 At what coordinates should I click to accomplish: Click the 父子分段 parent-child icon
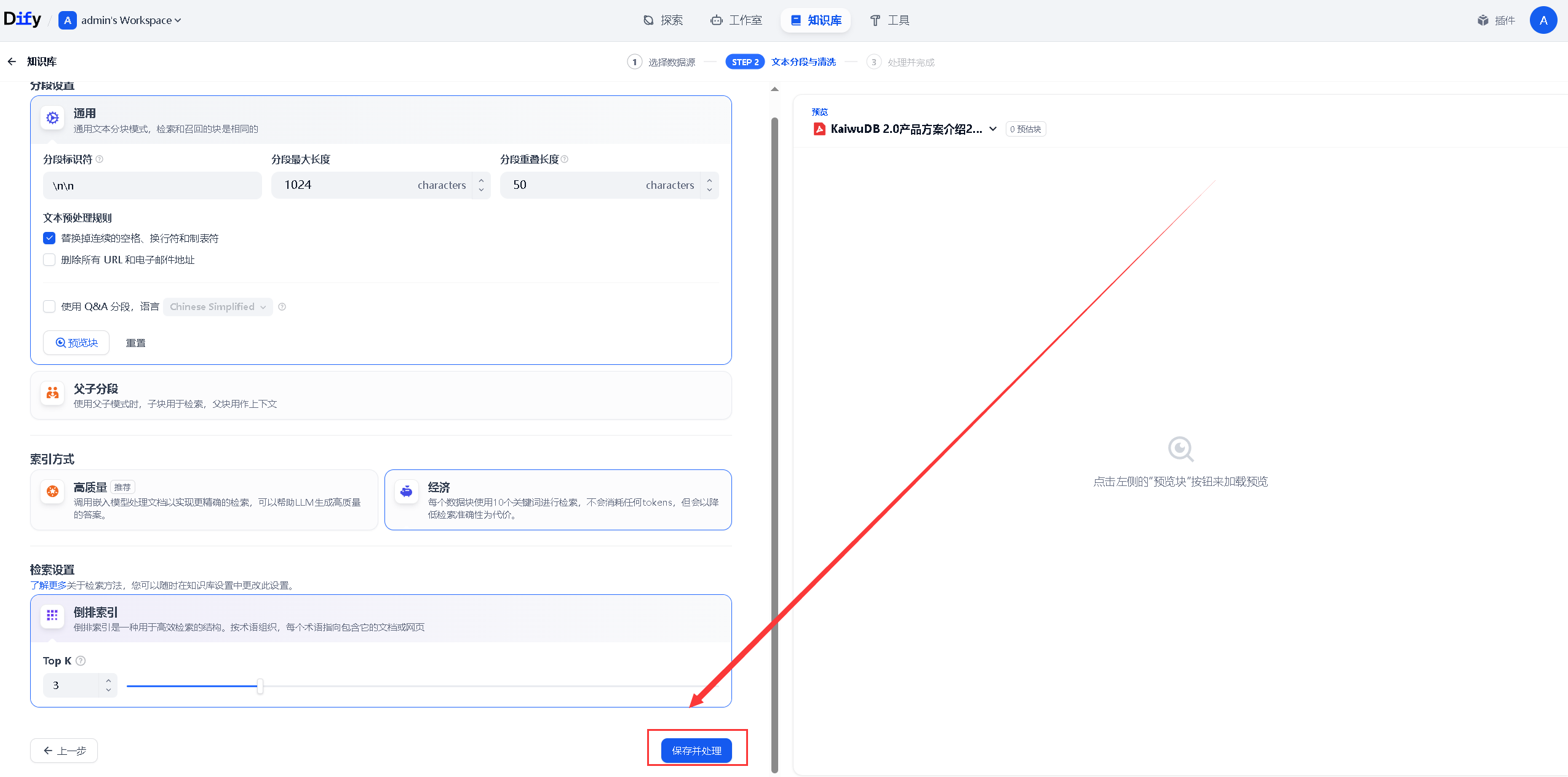pos(53,393)
